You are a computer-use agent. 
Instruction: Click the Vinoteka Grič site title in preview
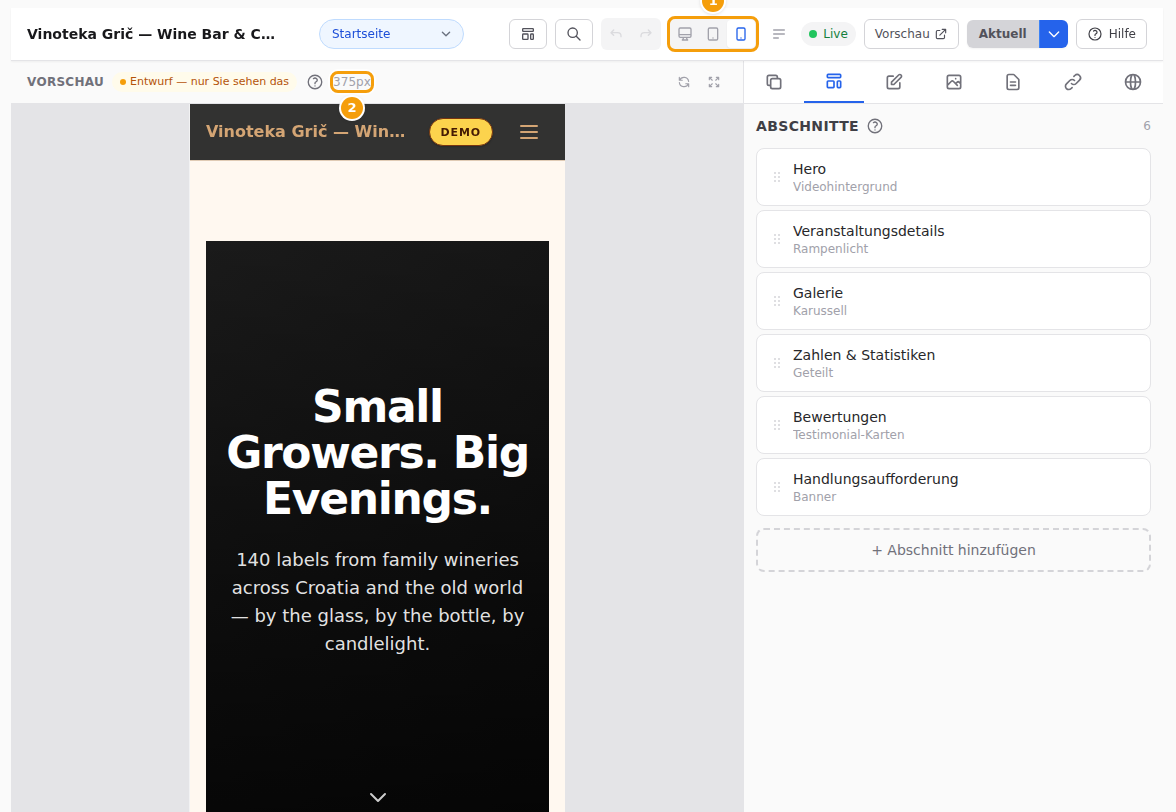(305, 132)
